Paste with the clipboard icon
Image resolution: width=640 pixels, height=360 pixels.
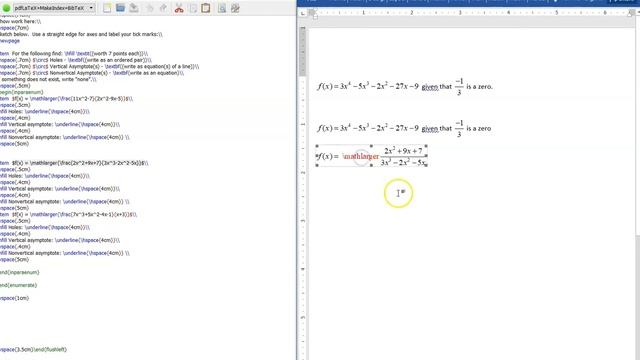206,8
